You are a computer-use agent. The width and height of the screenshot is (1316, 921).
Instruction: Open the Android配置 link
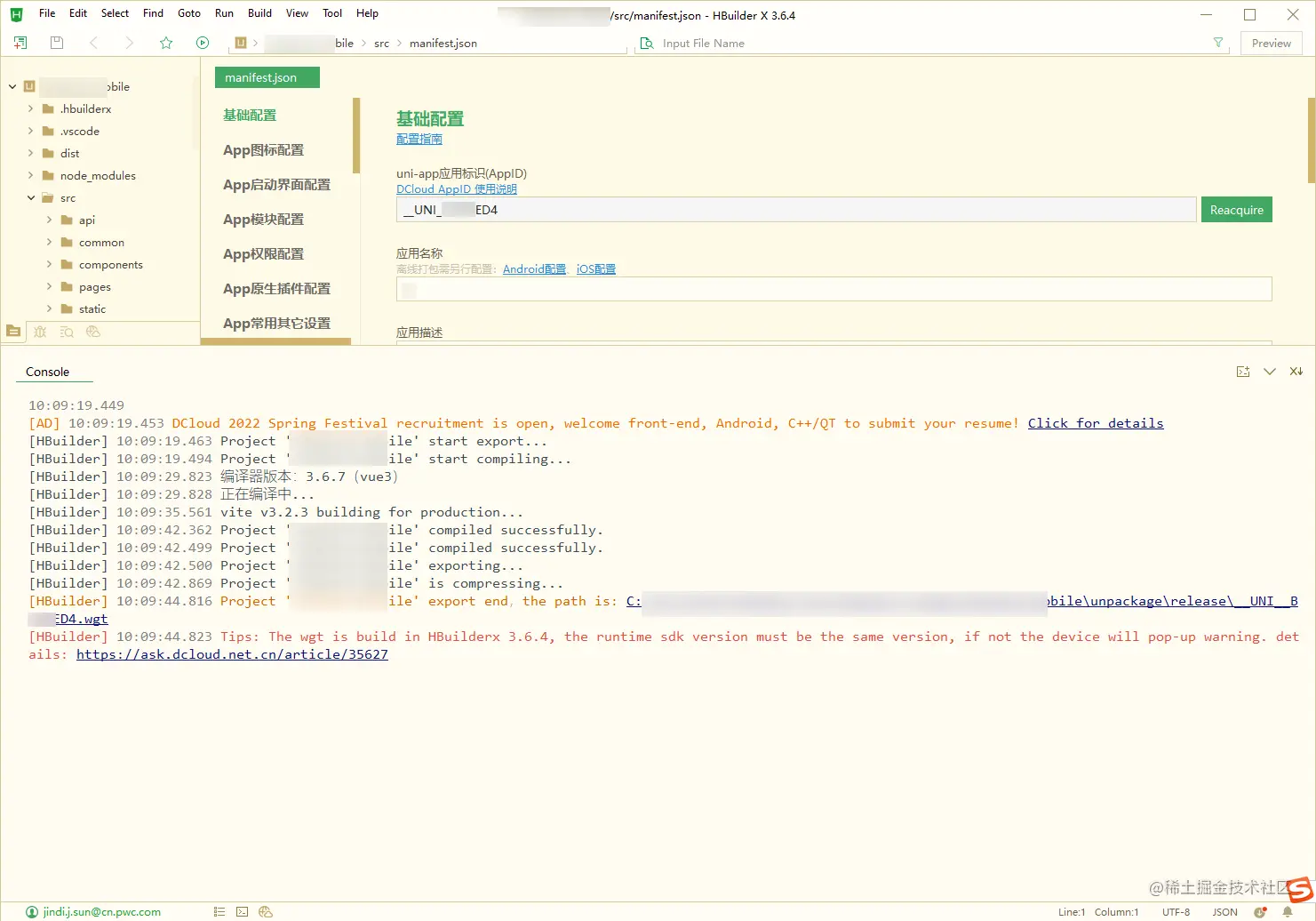pyautogui.click(x=534, y=268)
